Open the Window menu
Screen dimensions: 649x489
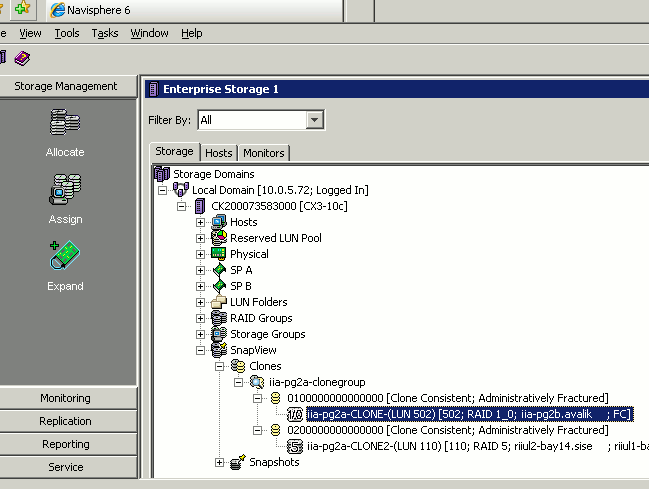149,33
